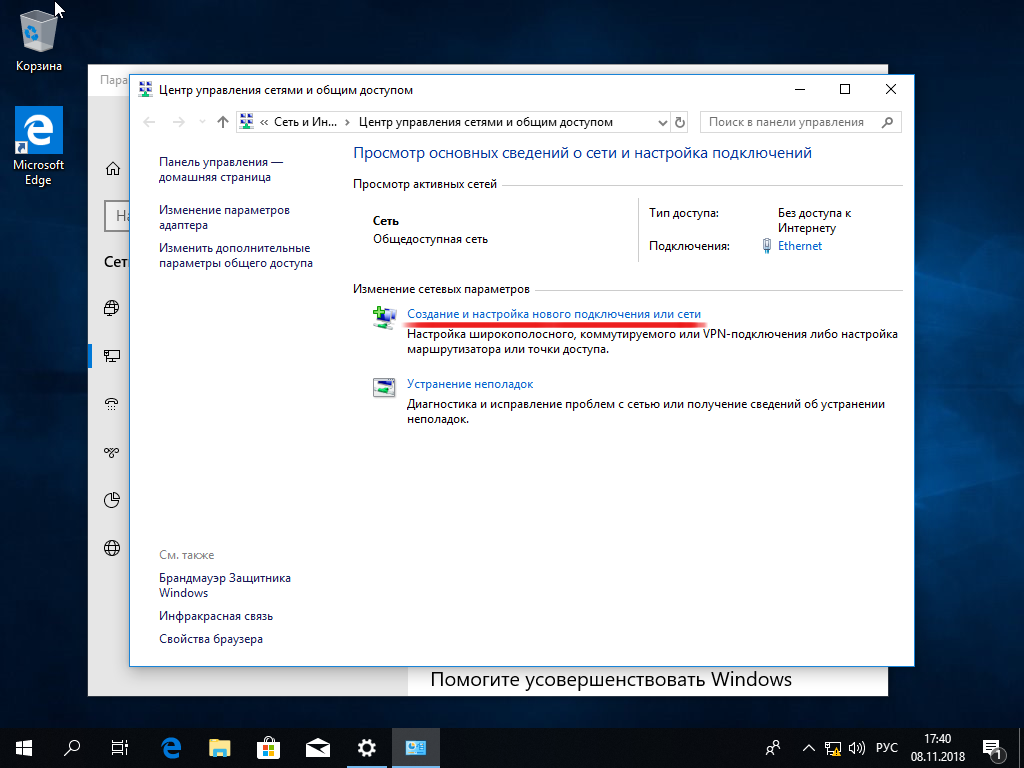1024x768 pixels.
Task: Select the dial-up icon in Settings sidebar
Action: click(112, 404)
